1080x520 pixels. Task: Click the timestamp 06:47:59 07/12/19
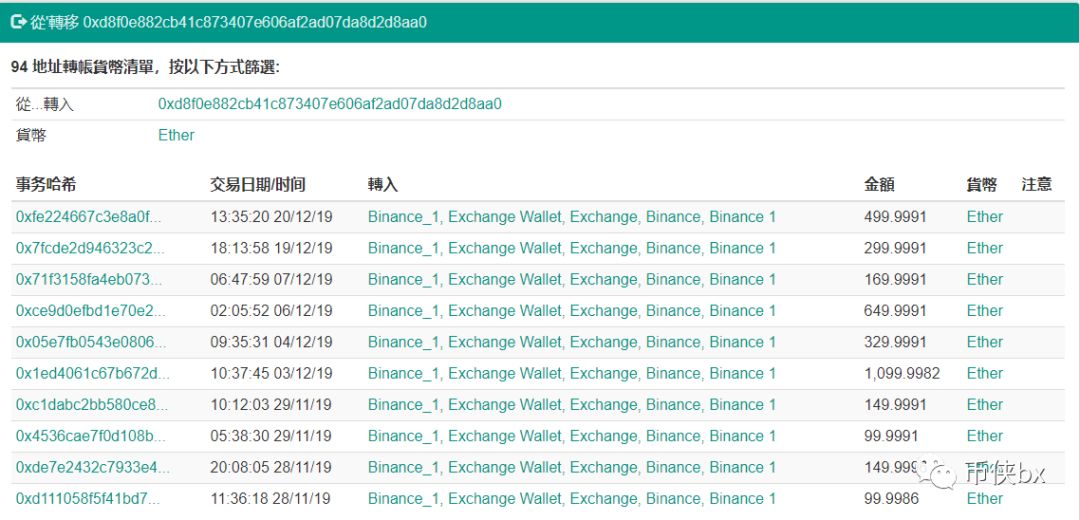[271, 280]
